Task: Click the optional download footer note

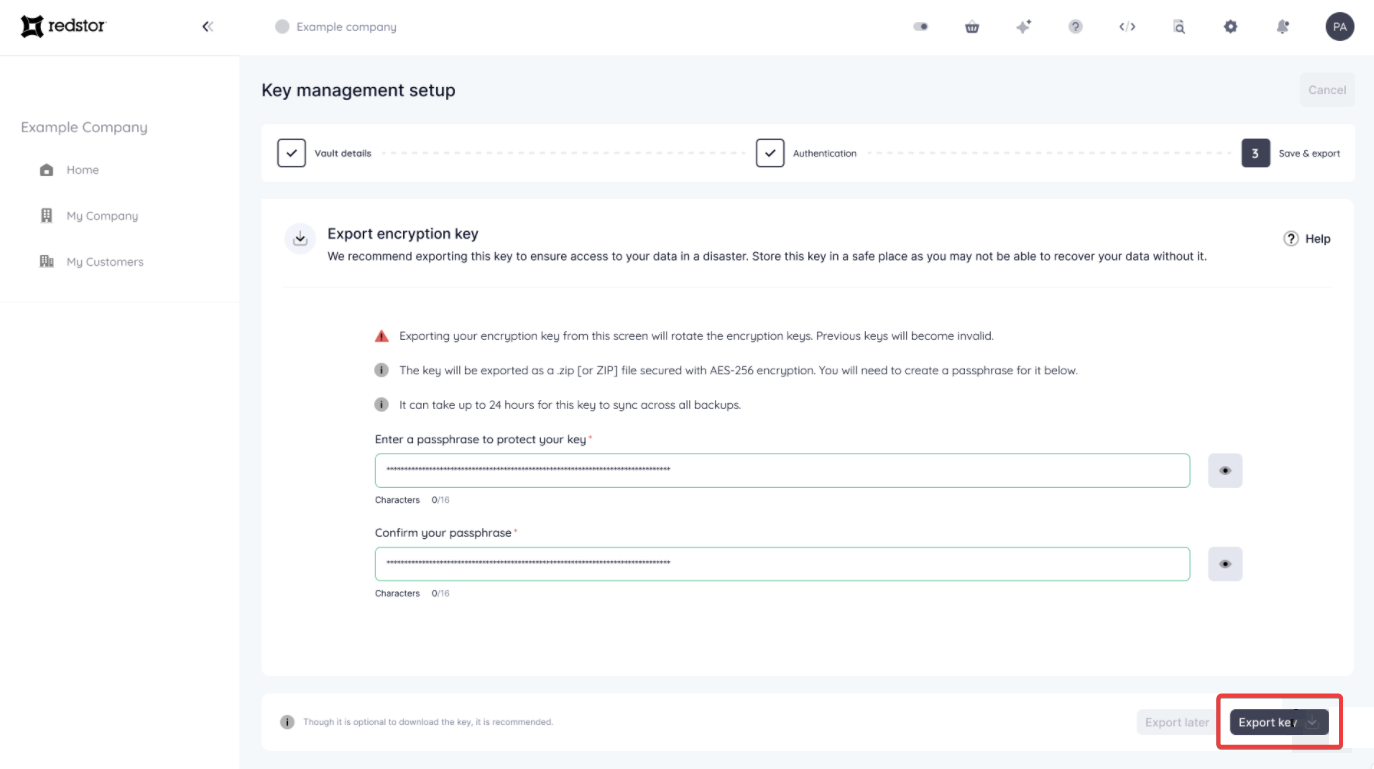Action: pos(428,722)
